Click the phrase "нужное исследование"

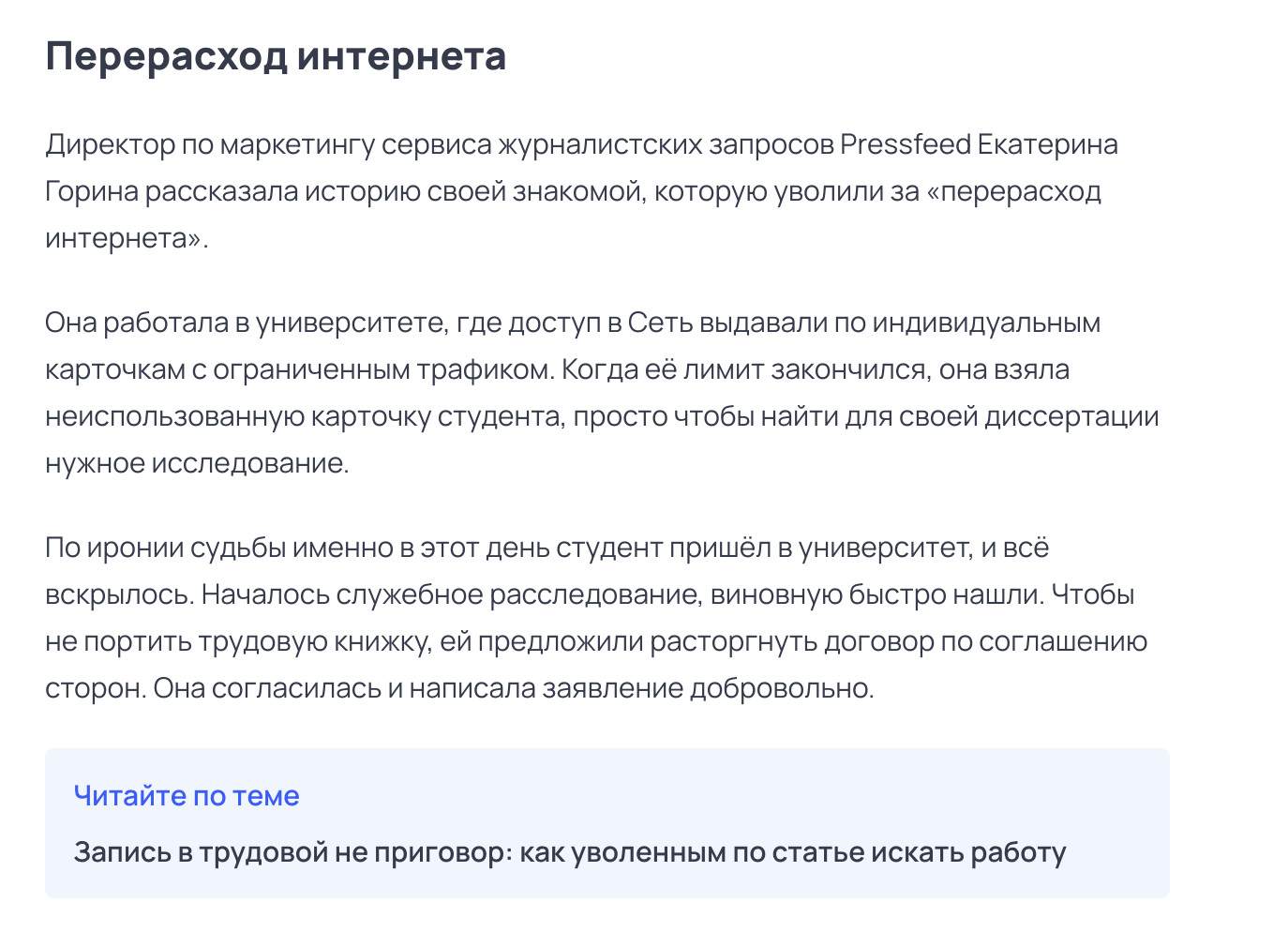[197, 463]
